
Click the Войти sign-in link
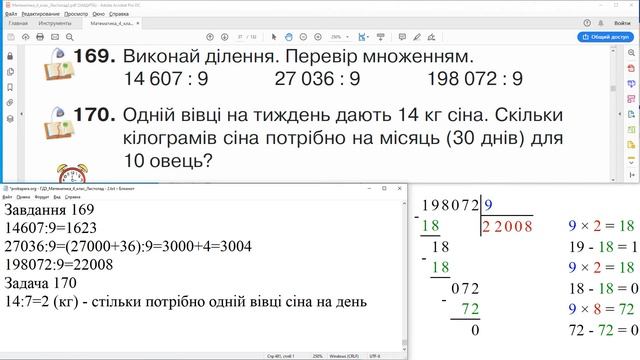click(x=622, y=23)
